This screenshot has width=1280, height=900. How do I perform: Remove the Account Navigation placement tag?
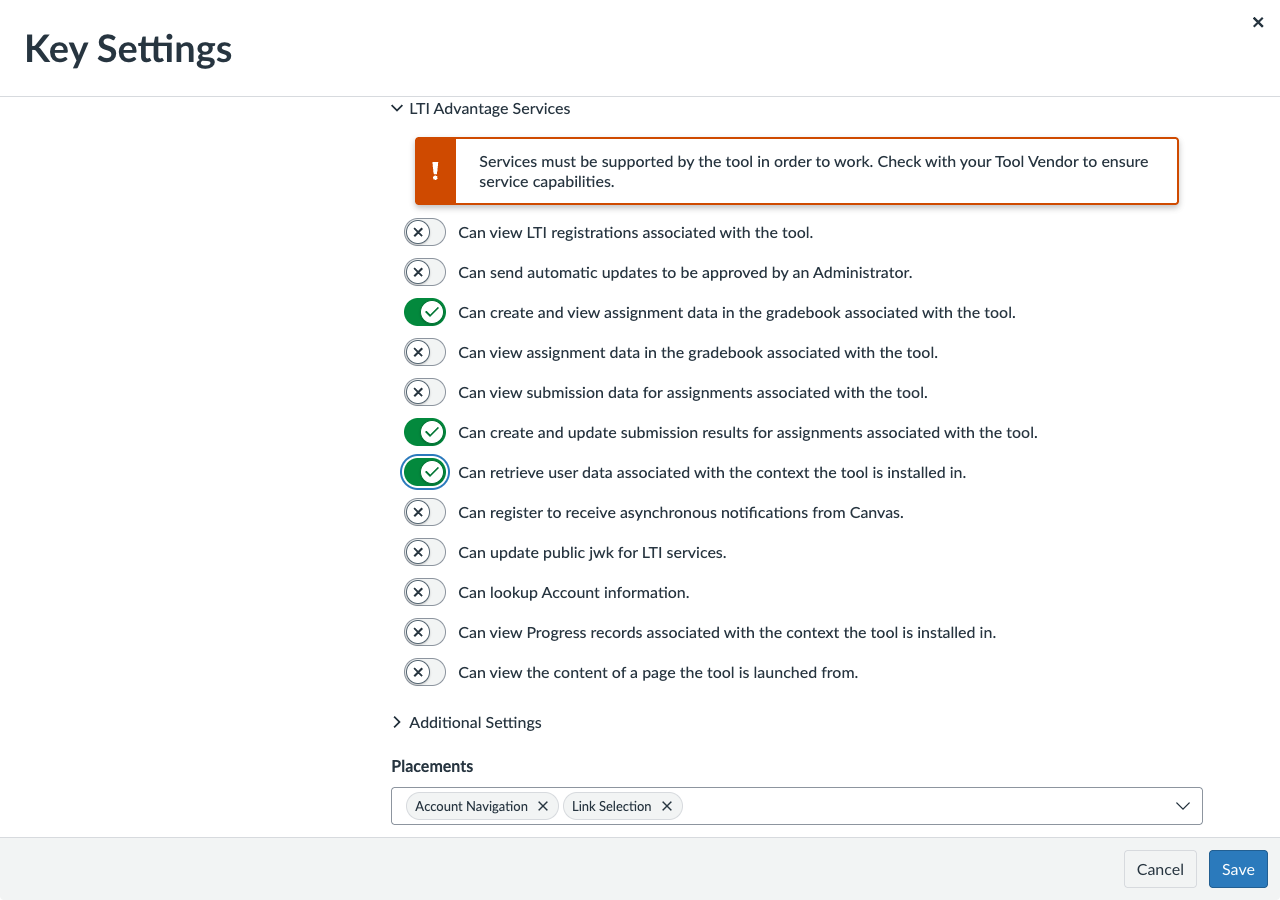(543, 806)
